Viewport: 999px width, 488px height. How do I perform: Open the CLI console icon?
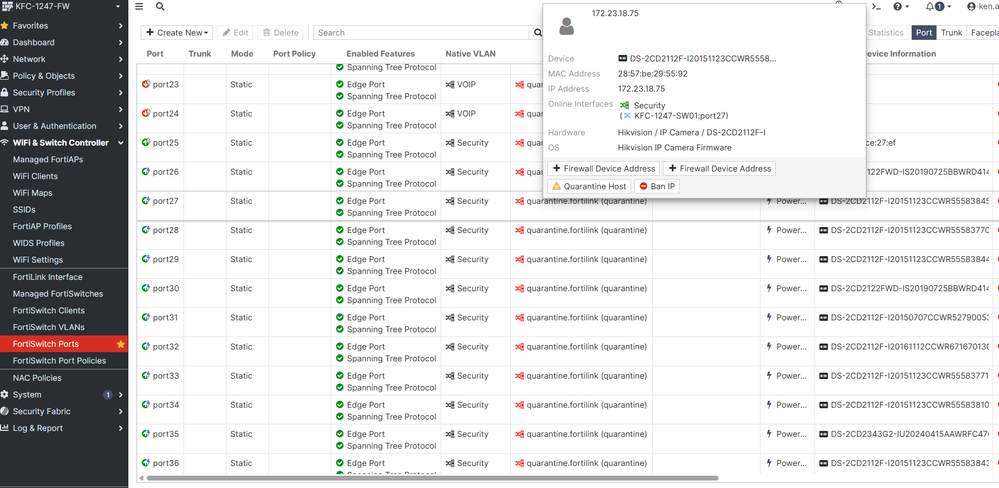click(877, 6)
